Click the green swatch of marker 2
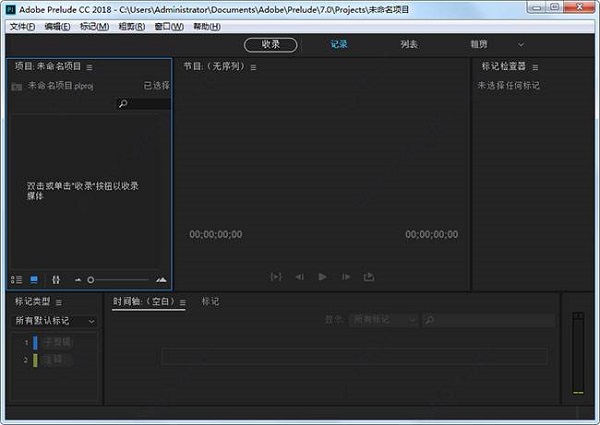Image resolution: width=600 pixels, height=425 pixels. click(x=35, y=360)
